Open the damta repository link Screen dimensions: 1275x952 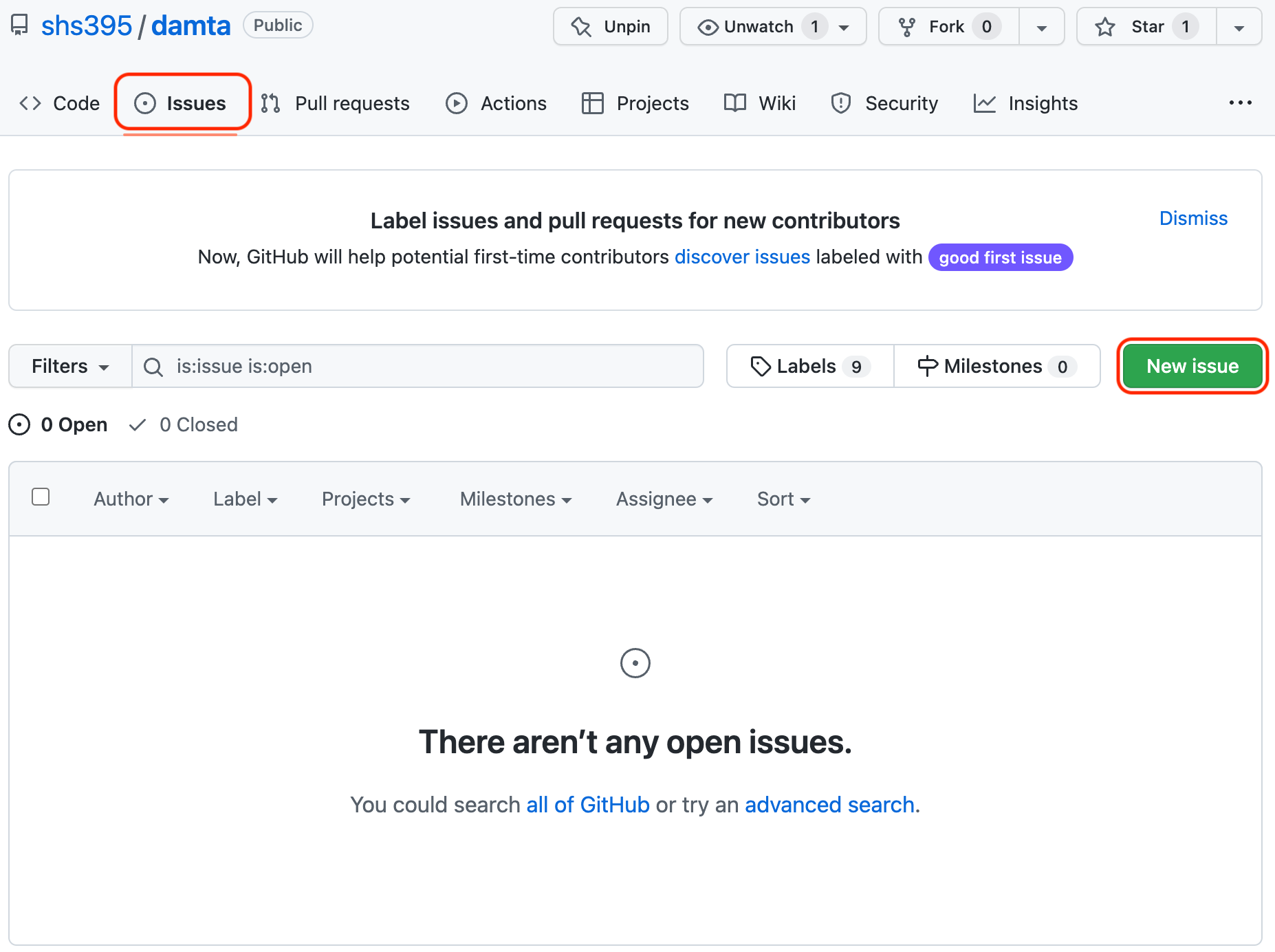click(191, 25)
